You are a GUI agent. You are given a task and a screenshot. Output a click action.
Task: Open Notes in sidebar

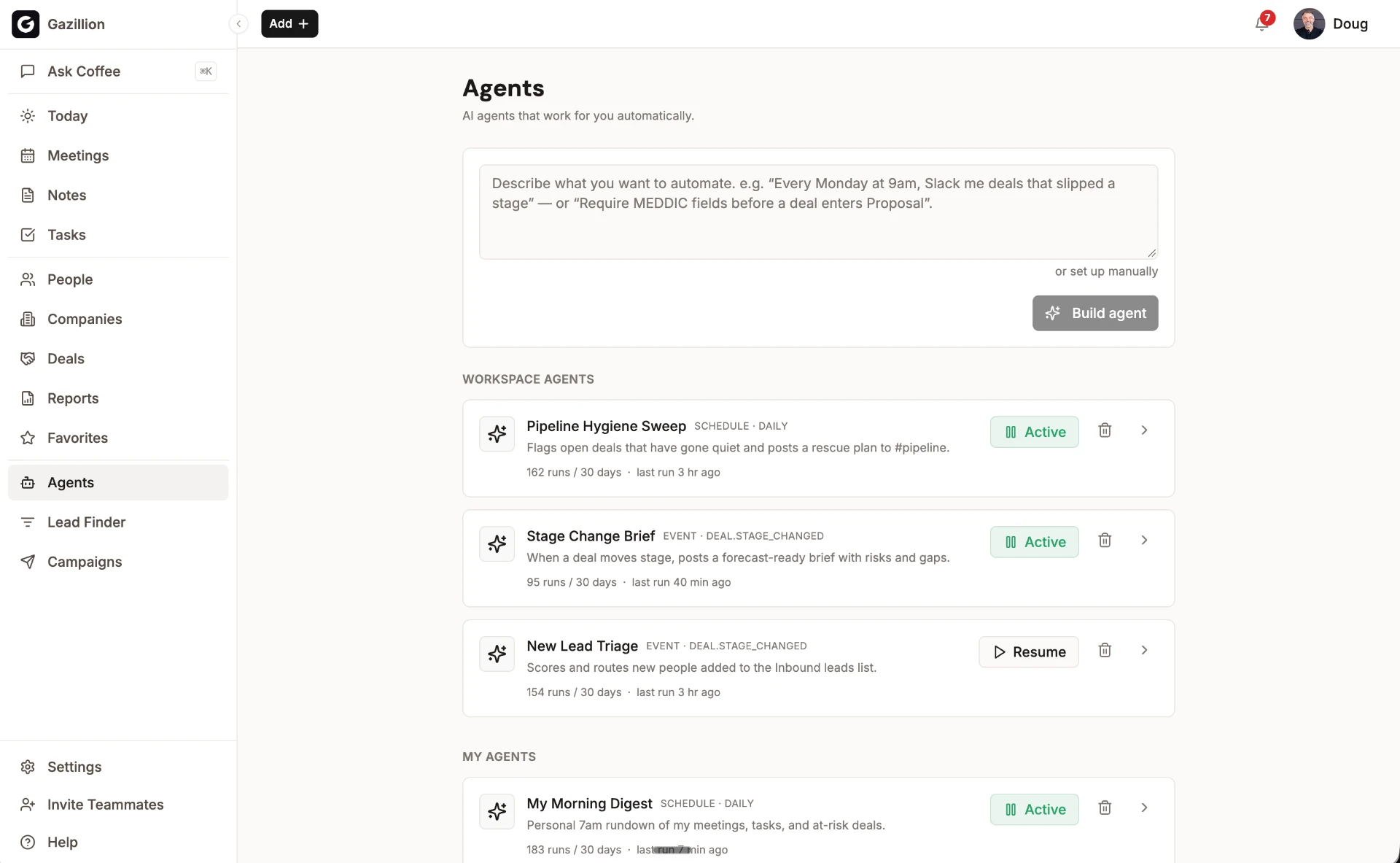tap(118, 196)
